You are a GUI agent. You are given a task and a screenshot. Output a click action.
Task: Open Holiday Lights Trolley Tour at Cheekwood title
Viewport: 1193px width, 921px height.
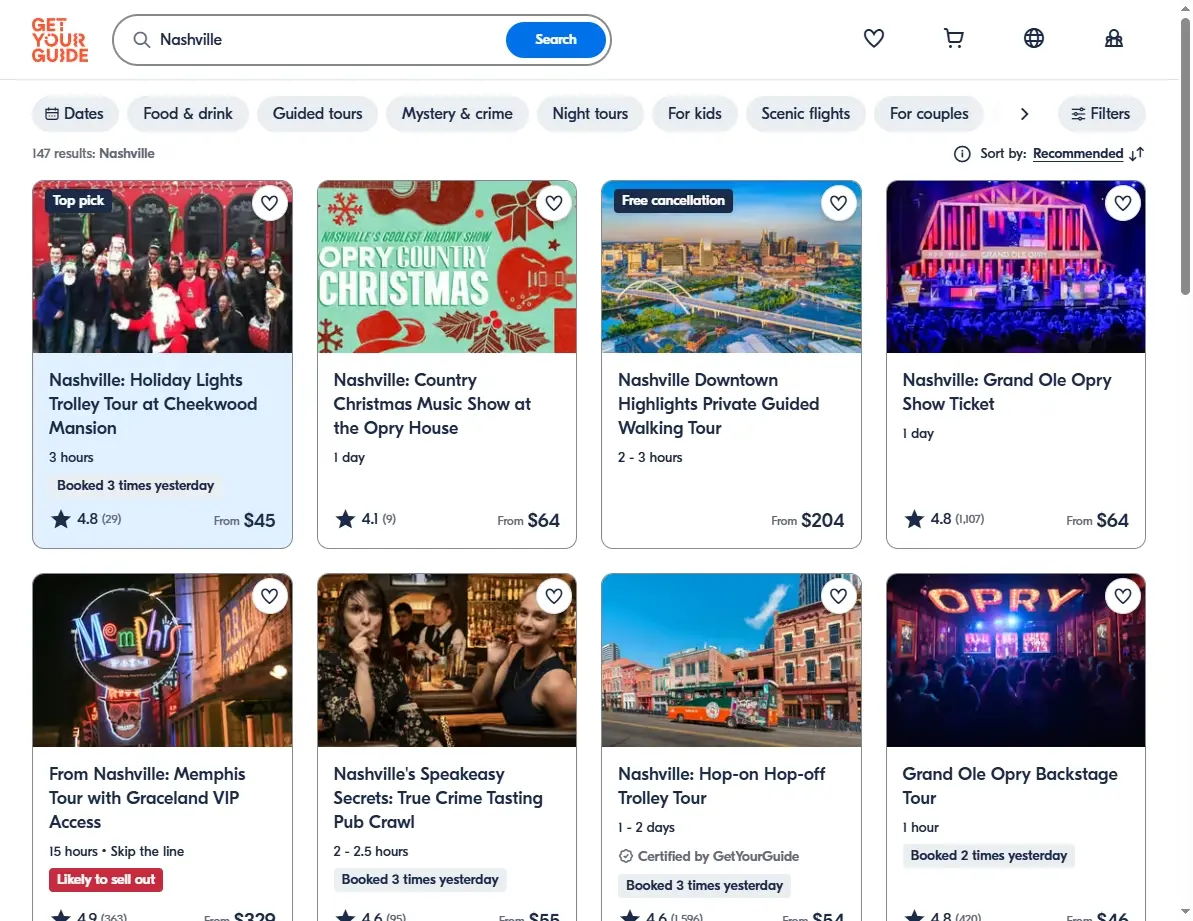[153, 404]
